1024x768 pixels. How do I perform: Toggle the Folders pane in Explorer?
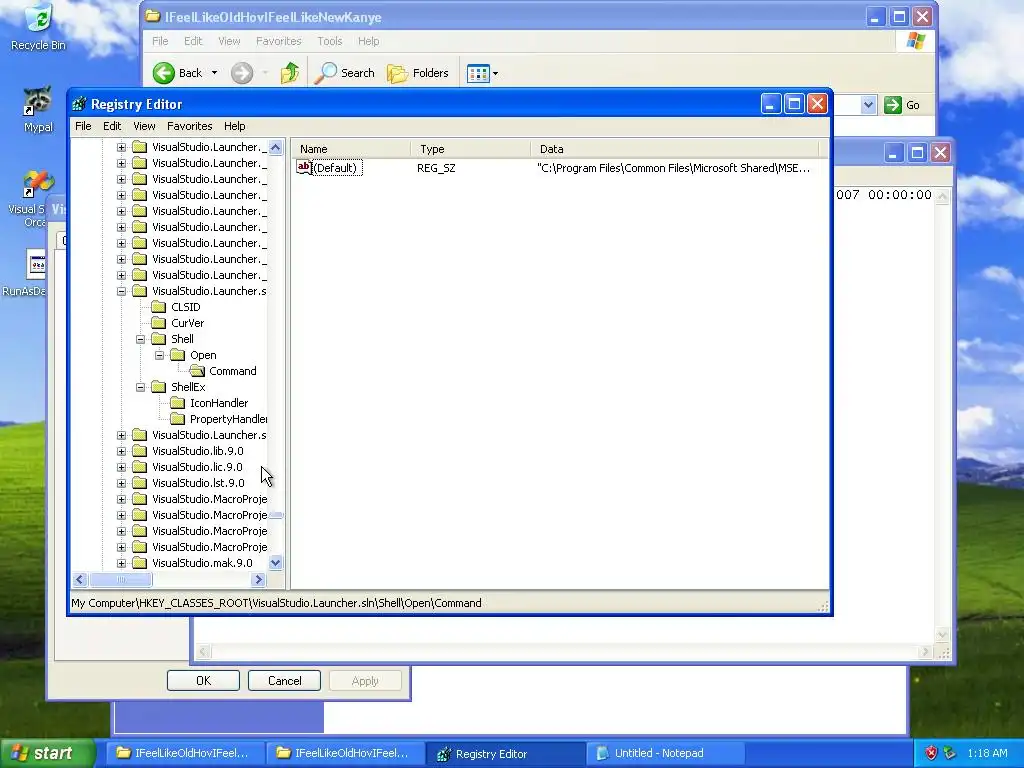(x=418, y=73)
